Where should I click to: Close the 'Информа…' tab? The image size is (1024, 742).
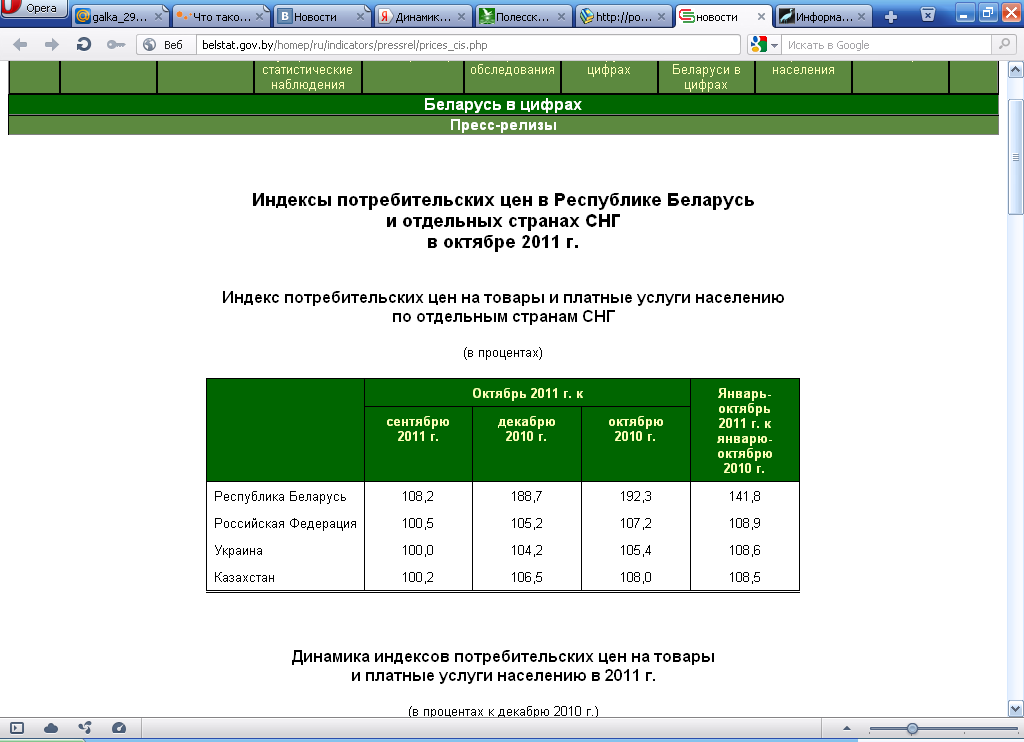[862, 17]
